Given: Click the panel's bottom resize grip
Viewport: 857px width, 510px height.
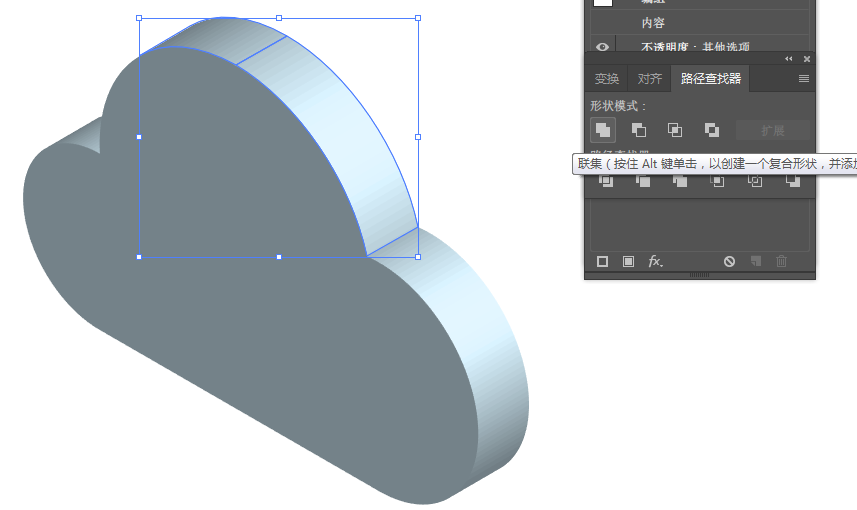Looking at the screenshot, I should pos(700,275).
